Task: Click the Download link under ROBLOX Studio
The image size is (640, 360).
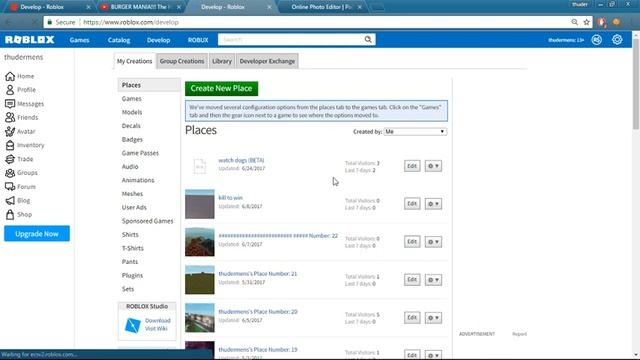Action: pyautogui.click(x=158, y=321)
